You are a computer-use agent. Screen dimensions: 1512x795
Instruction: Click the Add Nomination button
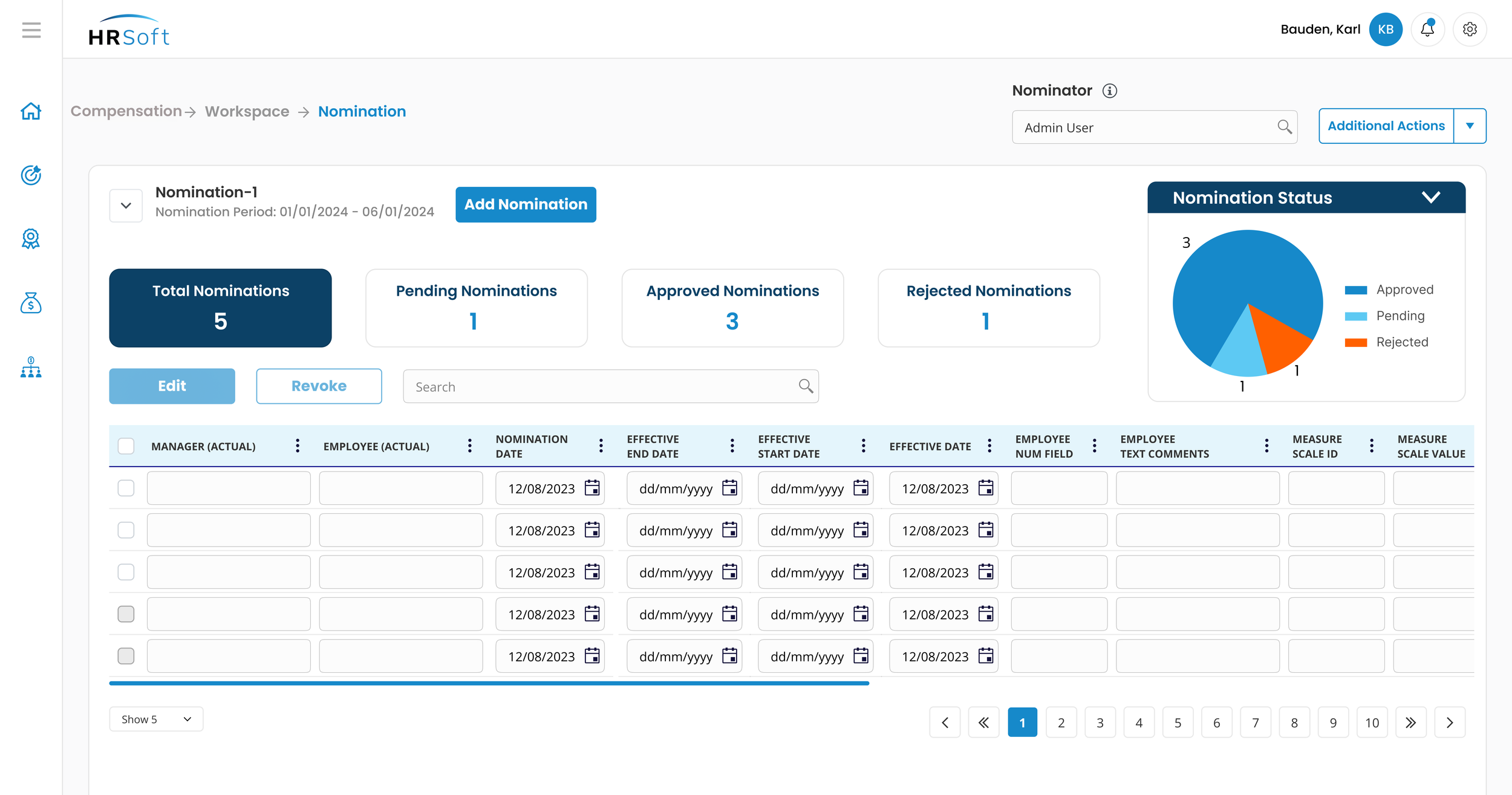[525, 204]
